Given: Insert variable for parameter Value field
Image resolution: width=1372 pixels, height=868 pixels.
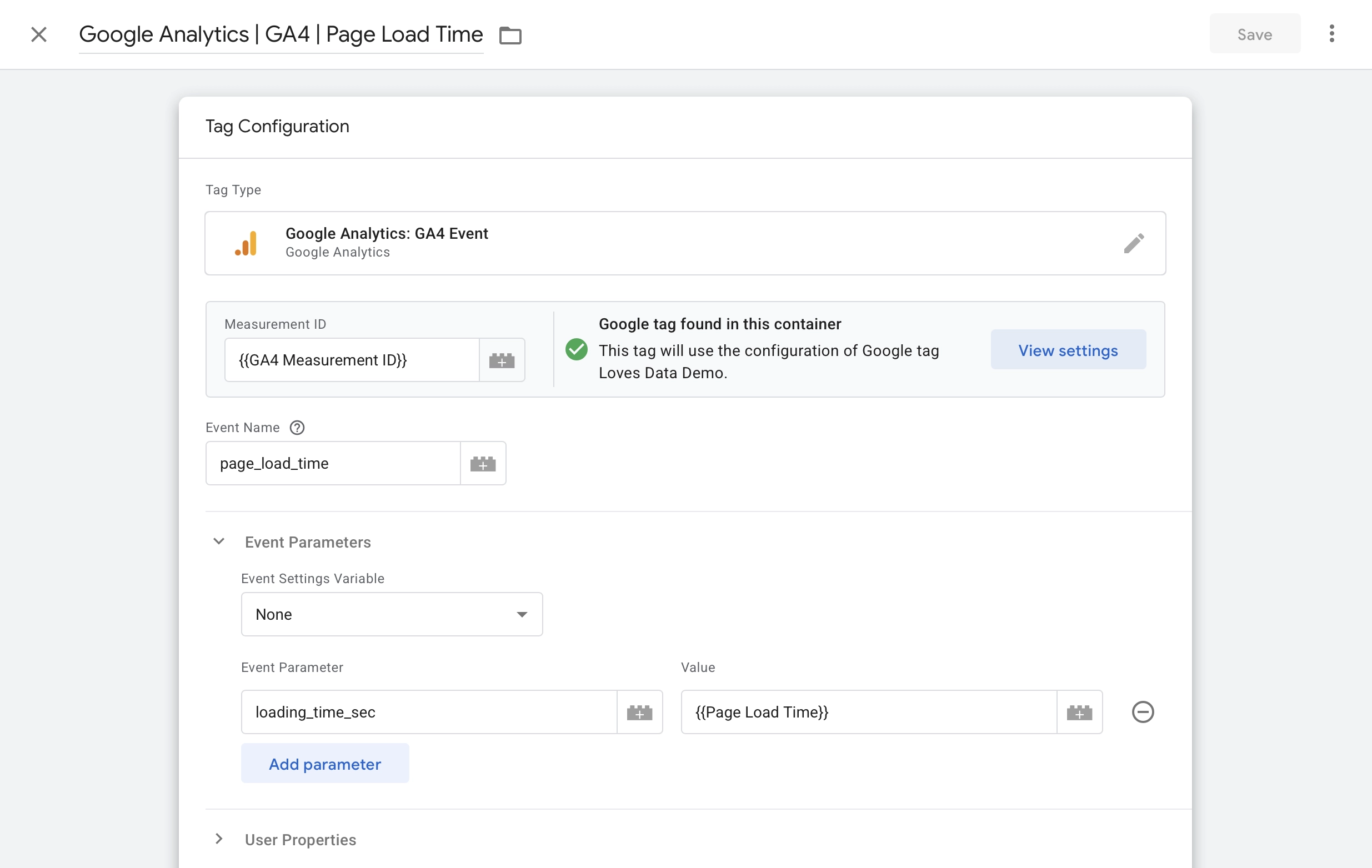Looking at the screenshot, I should (x=1079, y=712).
